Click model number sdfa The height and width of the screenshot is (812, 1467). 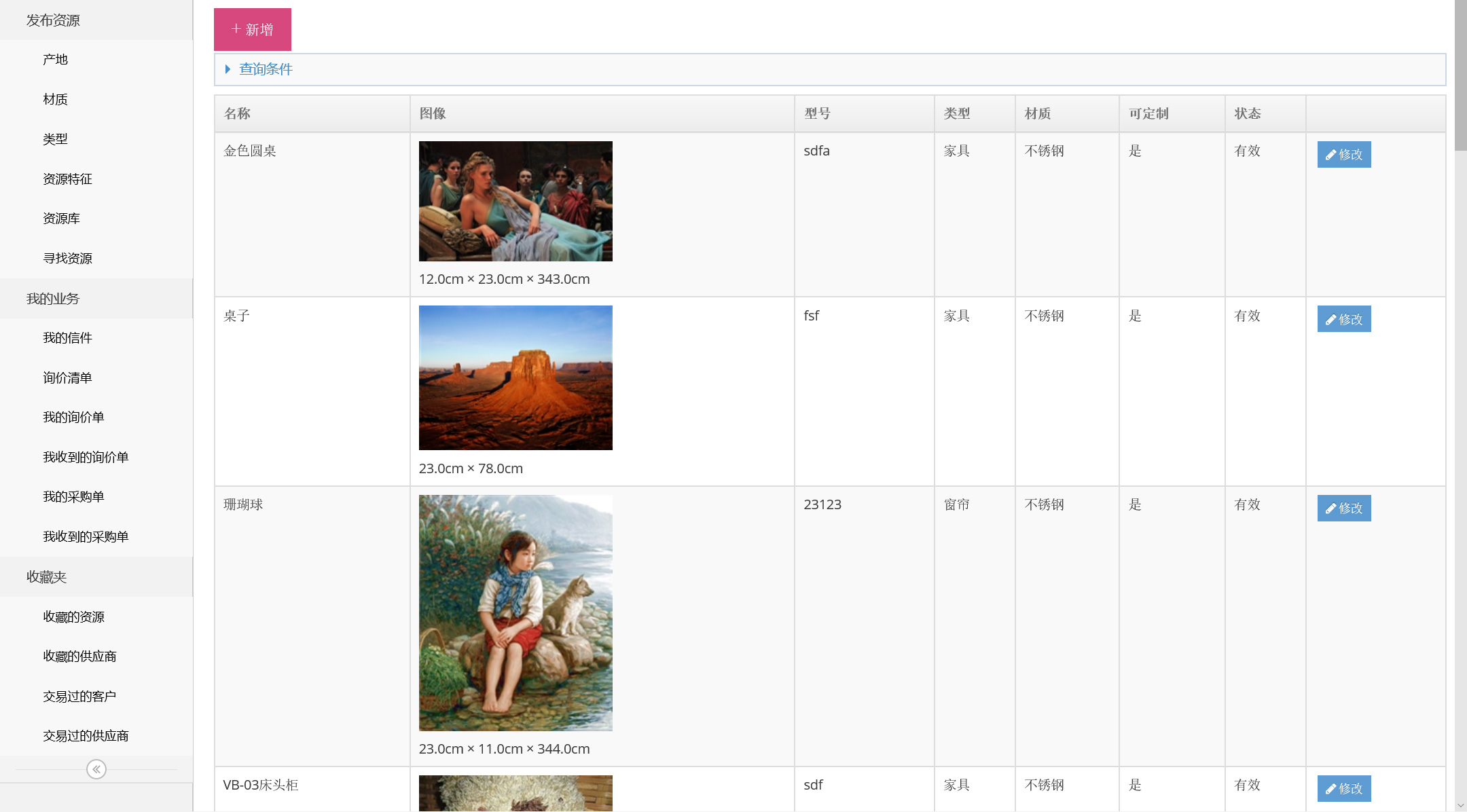(817, 151)
